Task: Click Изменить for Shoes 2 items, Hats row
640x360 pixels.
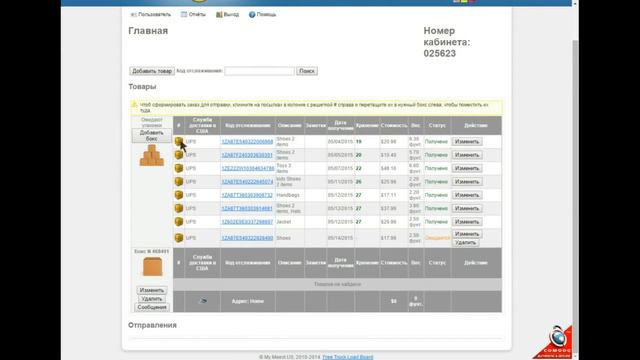Action: coord(467,208)
